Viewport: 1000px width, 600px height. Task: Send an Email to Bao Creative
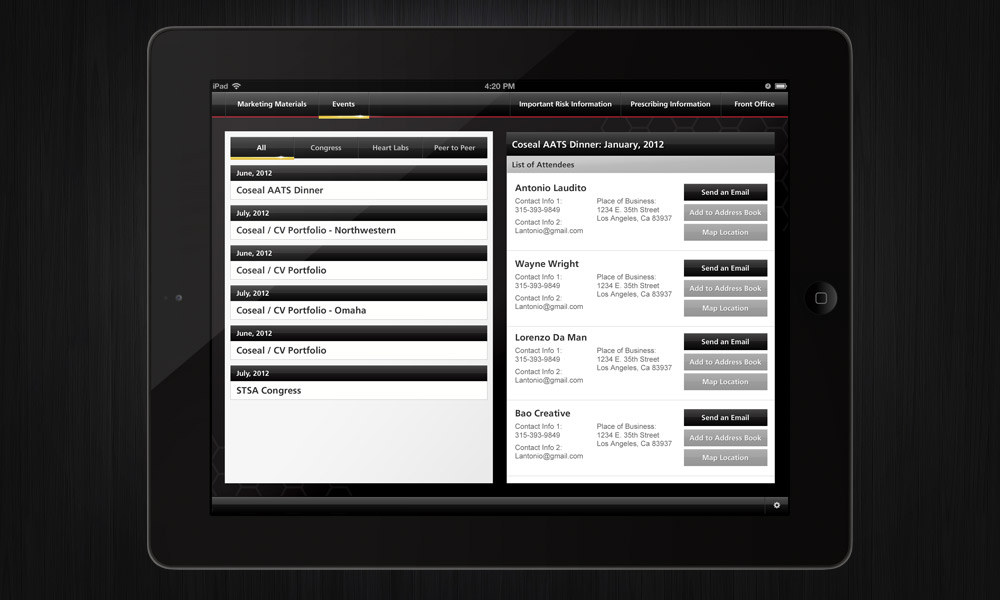725,418
